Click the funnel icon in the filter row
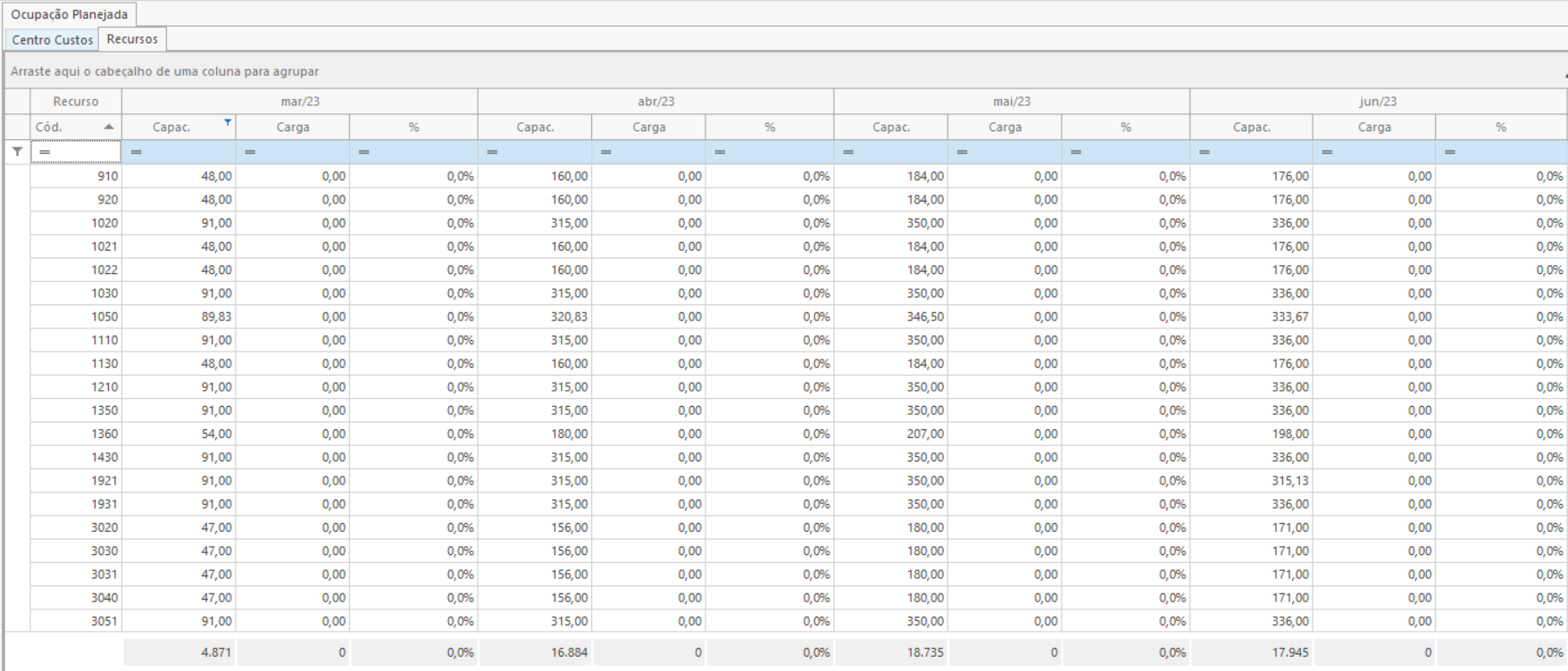Viewport: 1568px width, 671px height. 17,153
